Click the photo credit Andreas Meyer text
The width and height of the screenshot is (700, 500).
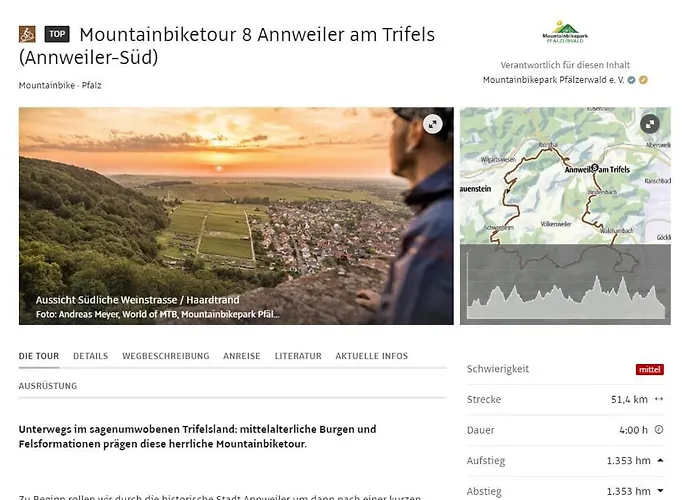pyautogui.click(x=158, y=314)
